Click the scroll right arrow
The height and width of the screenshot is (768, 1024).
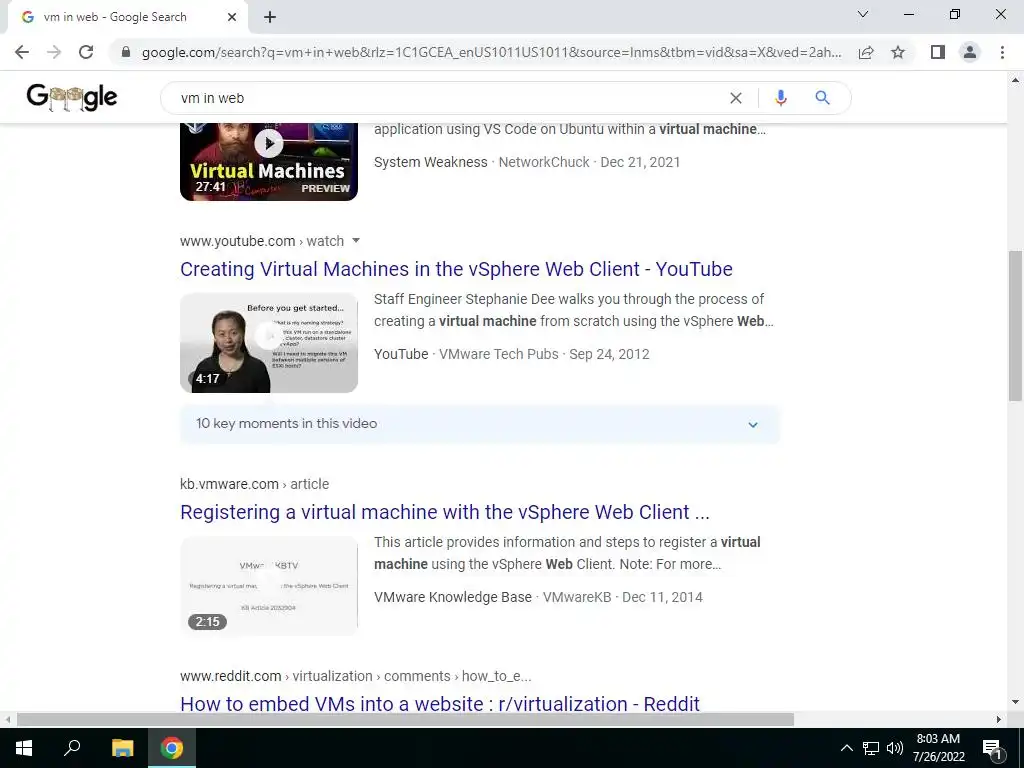click(x=999, y=720)
